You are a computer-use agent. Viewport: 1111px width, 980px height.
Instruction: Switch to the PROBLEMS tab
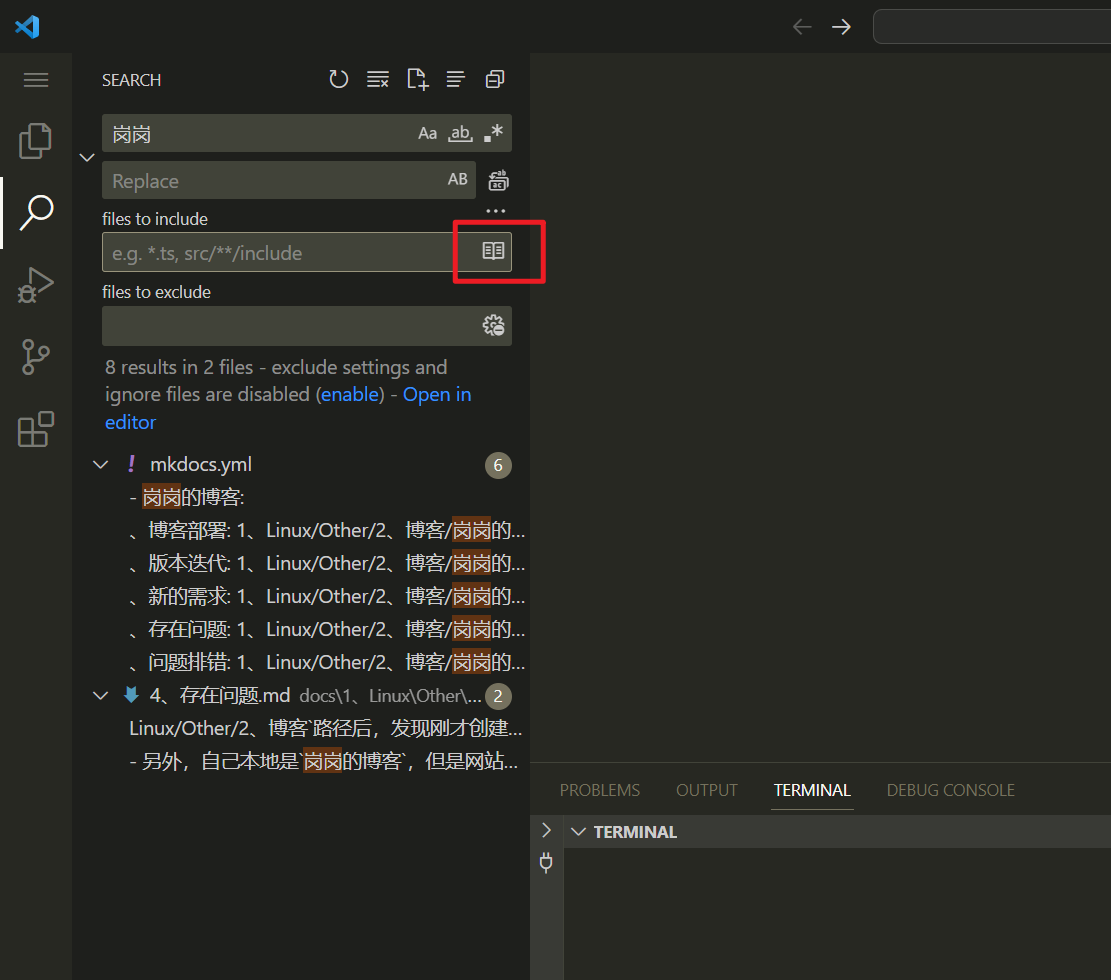pos(599,790)
